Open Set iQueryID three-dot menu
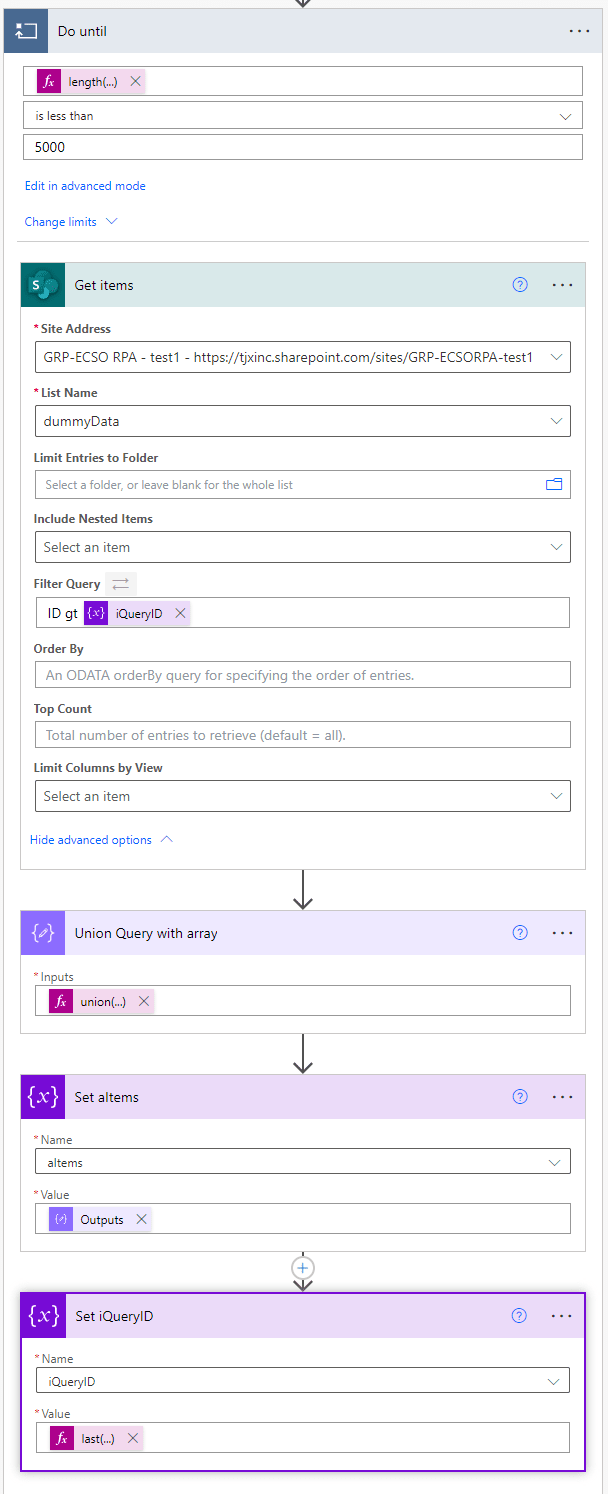This screenshot has width=608, height=1494. [562, 1316]
